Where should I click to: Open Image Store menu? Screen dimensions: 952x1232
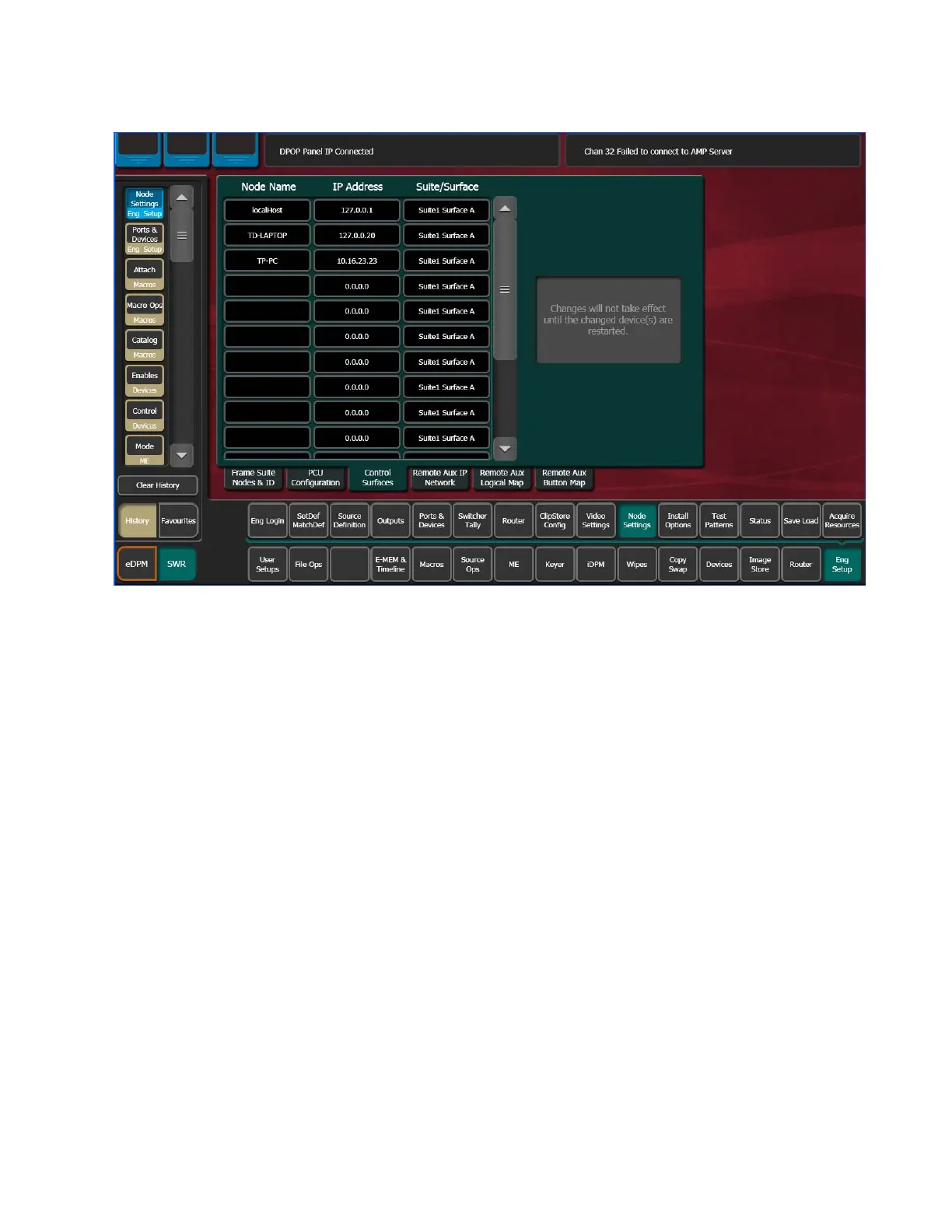click(x=760, y=565)
